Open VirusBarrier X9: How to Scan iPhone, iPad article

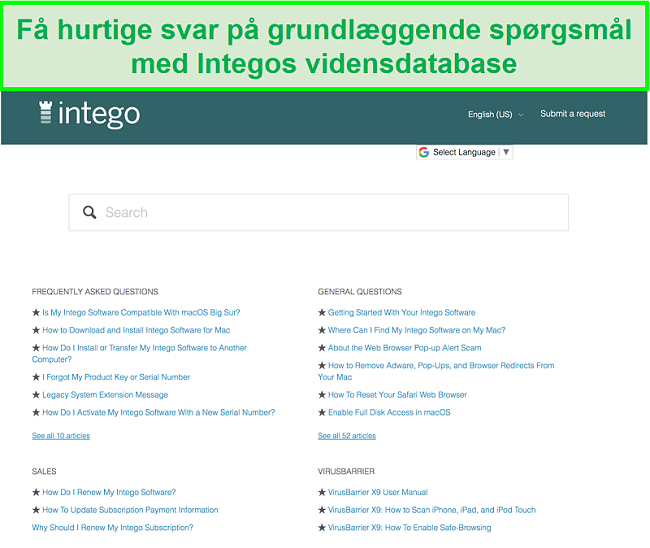(432, 510)
